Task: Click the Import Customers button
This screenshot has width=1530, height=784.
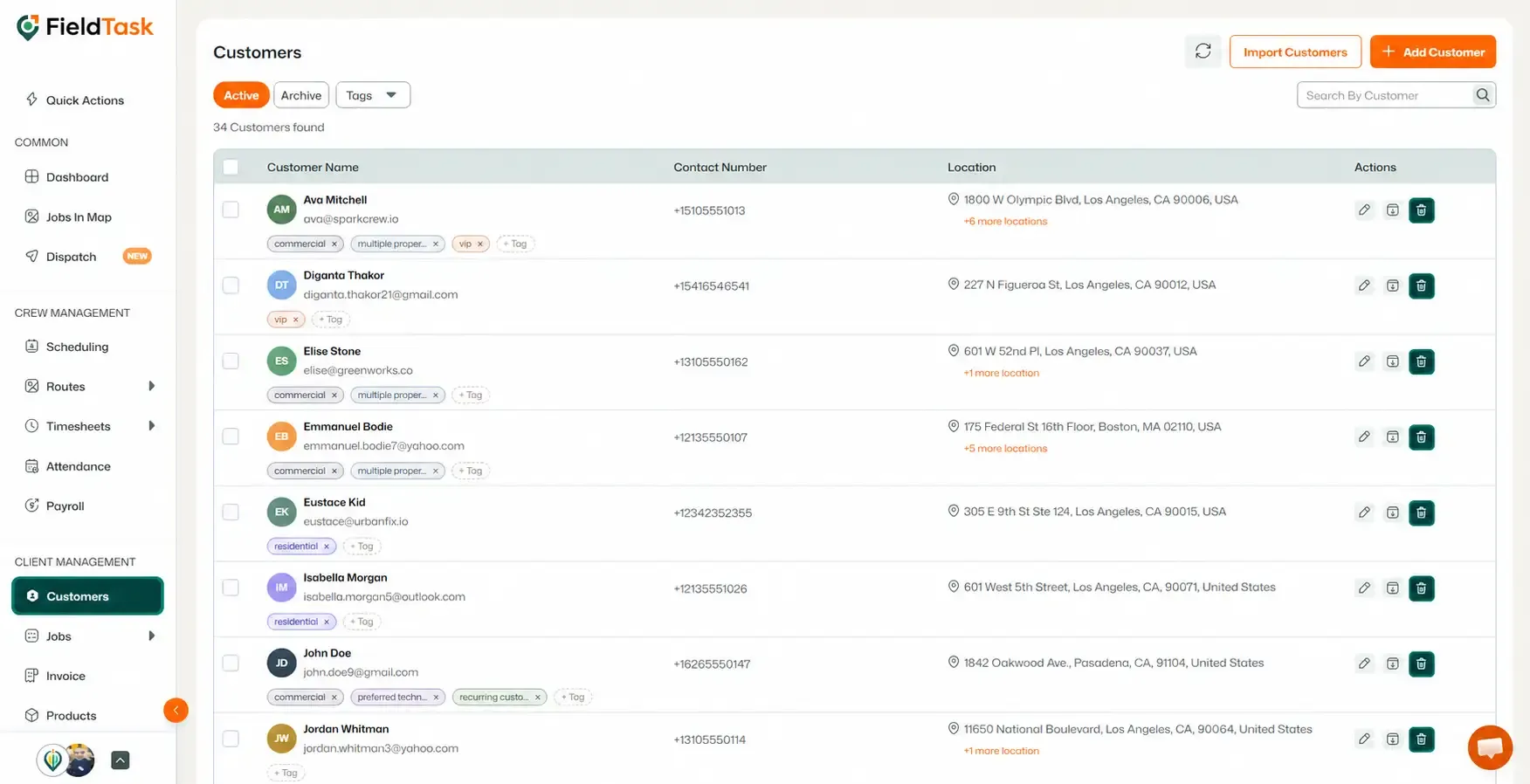Action: (x=1295, y=52)
